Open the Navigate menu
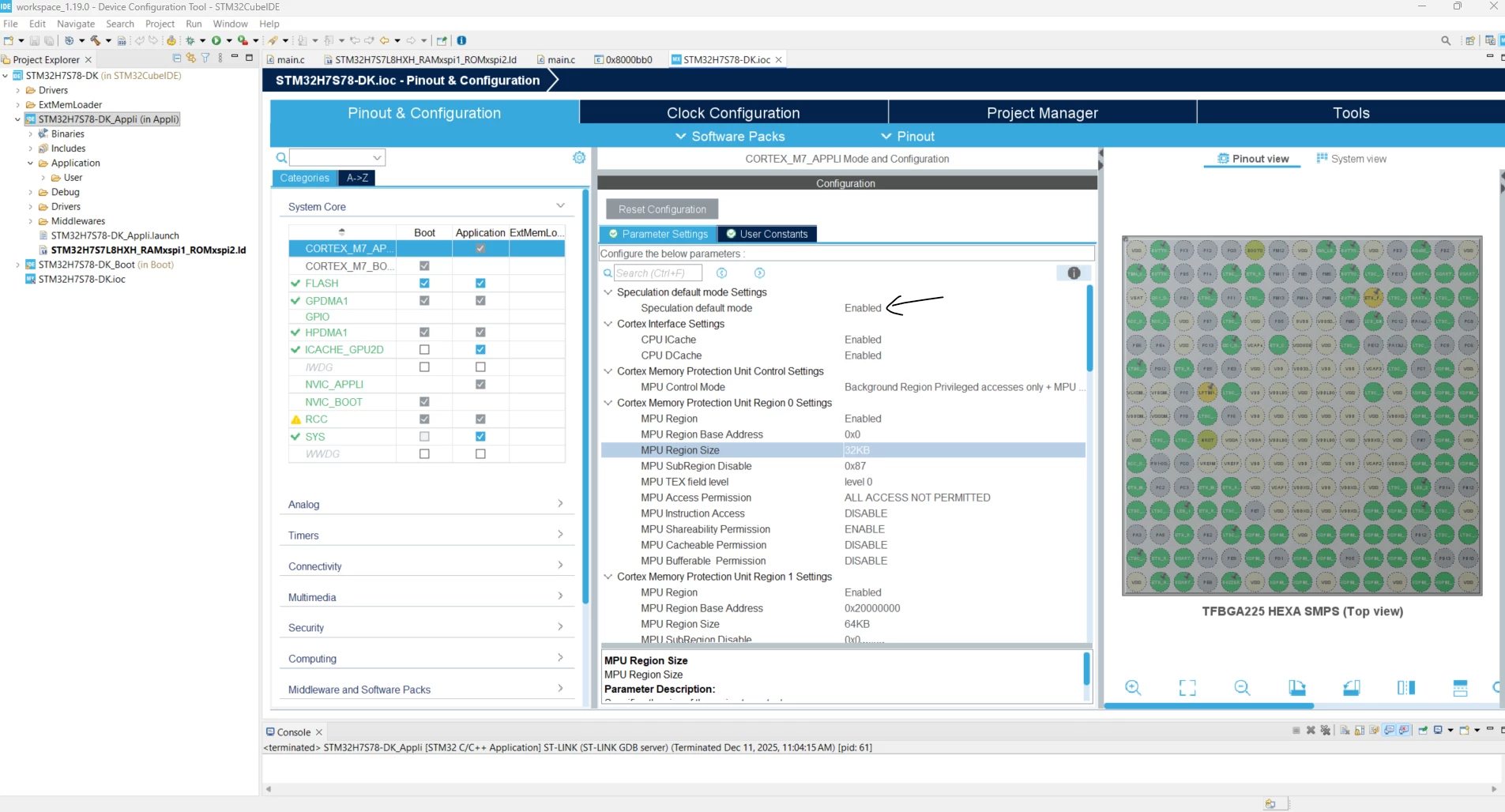The image size is (1505, 812). click(x=76, y=24)
